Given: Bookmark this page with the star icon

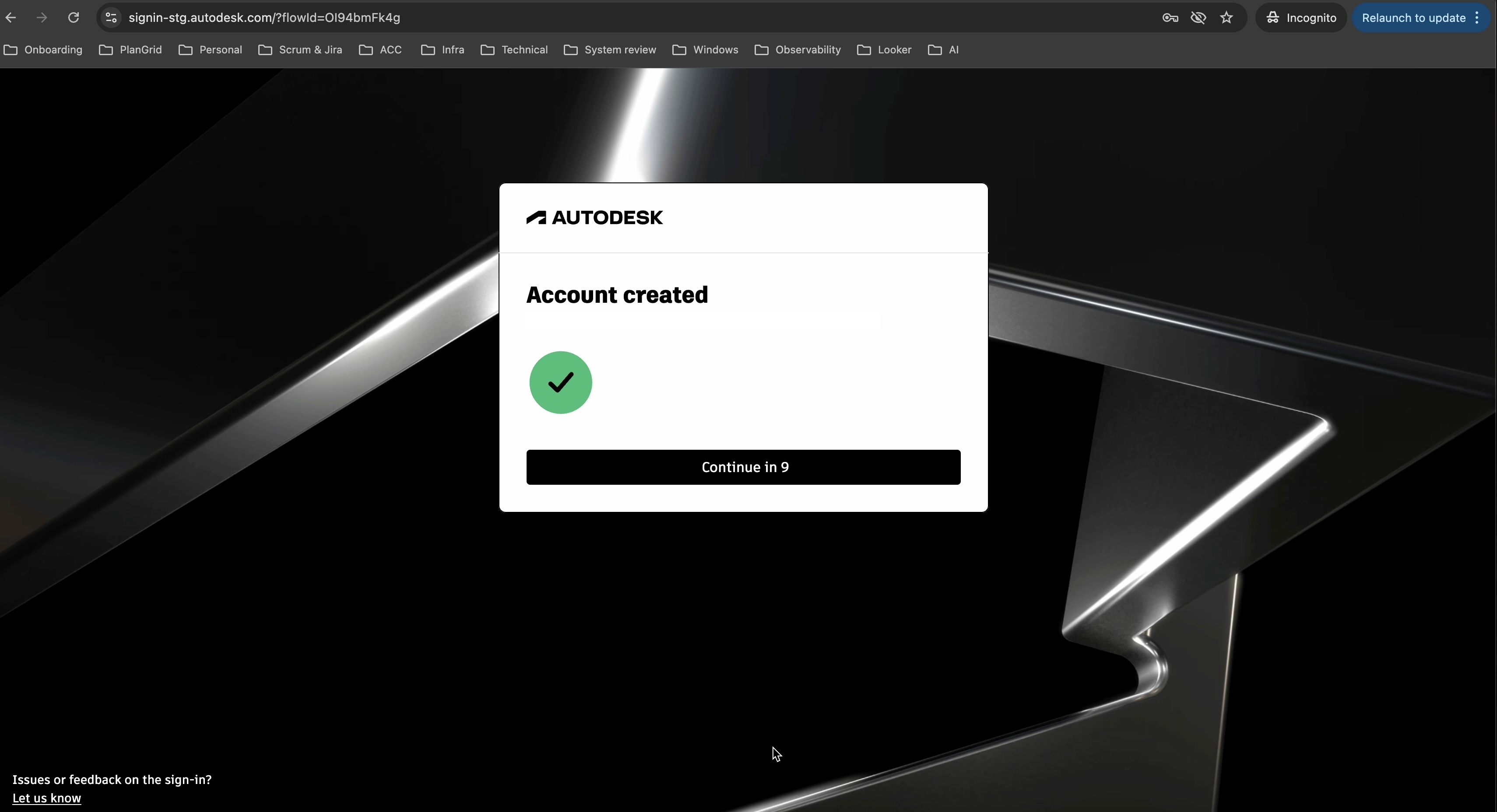Looking at the screenshot, I should click(x=1226, y=18).
